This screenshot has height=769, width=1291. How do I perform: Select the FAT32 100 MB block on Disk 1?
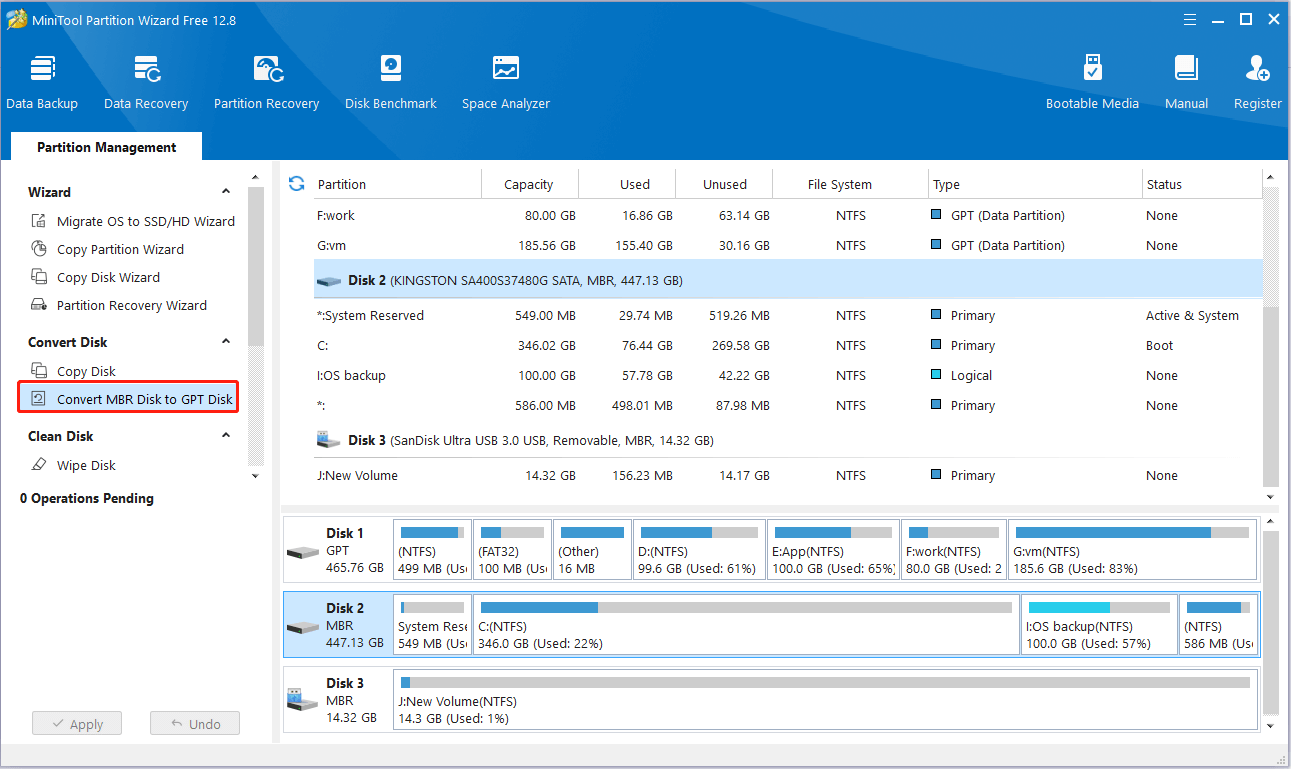(x=513, y=550)
